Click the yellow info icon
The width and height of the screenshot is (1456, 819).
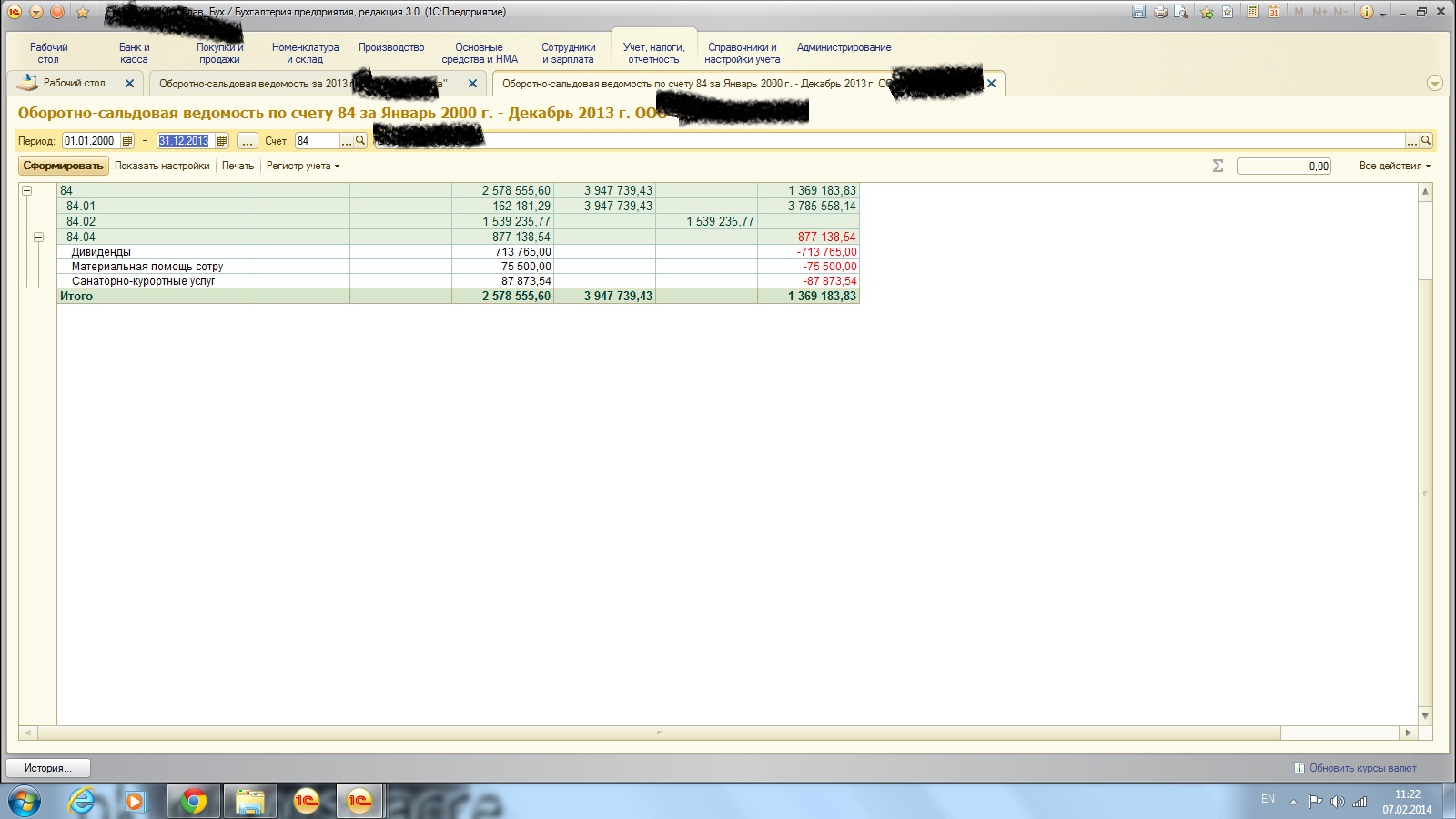[1366, 12]
